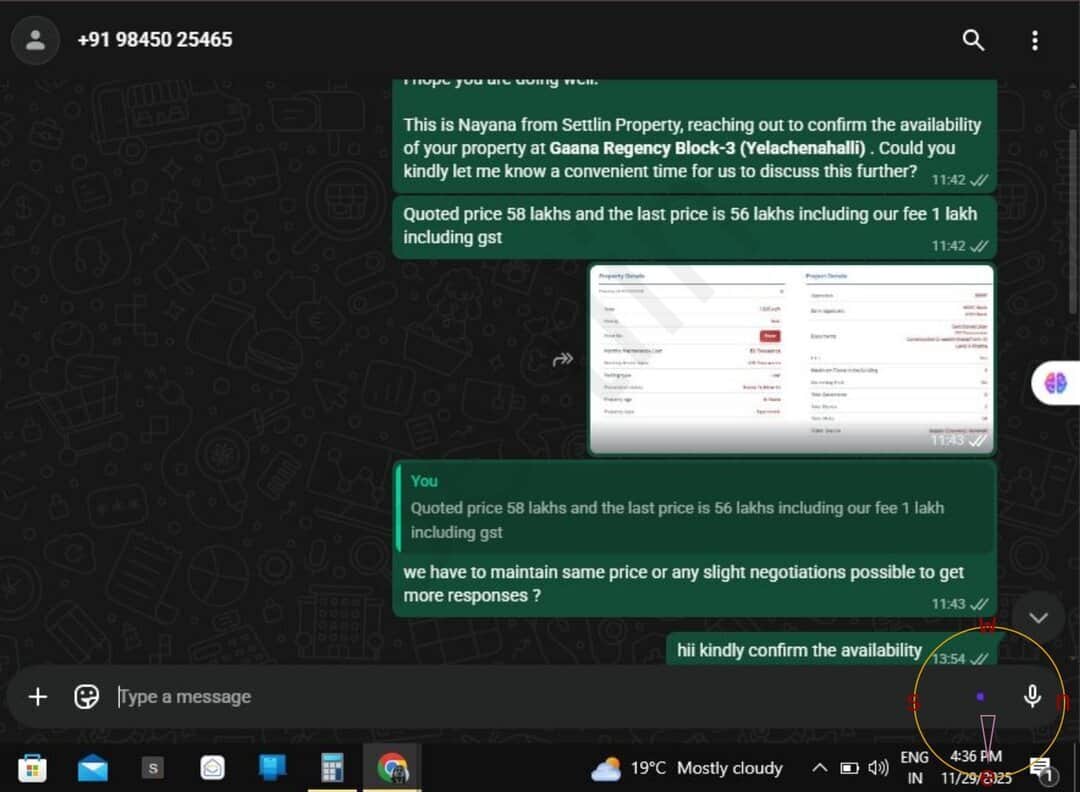This screenshot has width=1080, height=792.
Task: Click the pink brain extension icon
Action: (x=1056, y=383)
